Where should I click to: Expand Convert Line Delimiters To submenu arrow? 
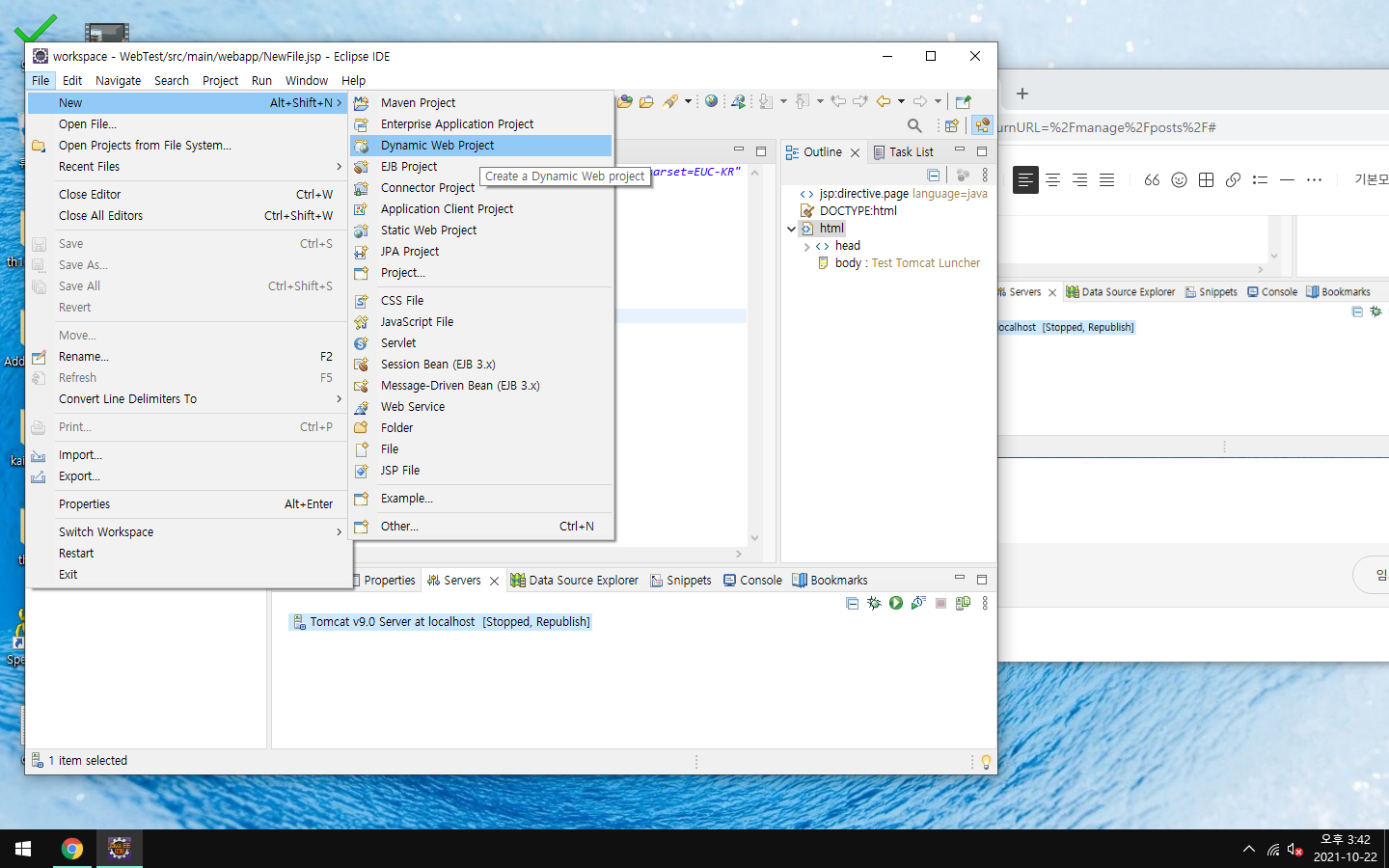pyautogui.click(x=339, y=399)
